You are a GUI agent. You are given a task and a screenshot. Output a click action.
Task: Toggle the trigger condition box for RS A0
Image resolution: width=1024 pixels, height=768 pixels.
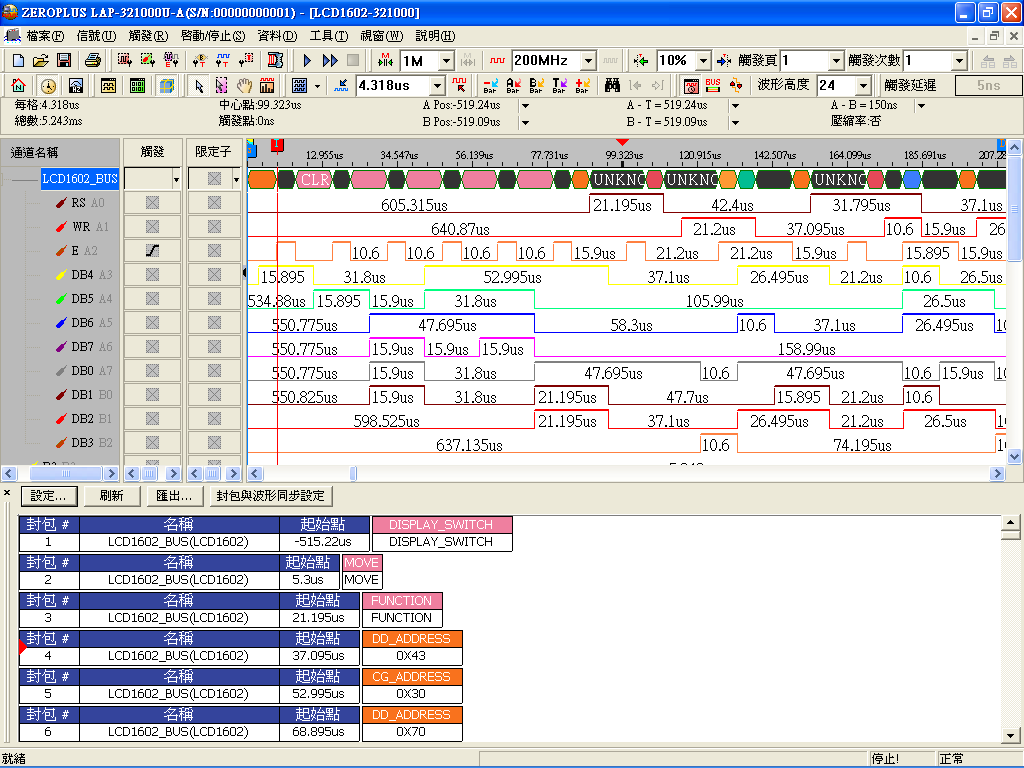[x=152, y=203]
